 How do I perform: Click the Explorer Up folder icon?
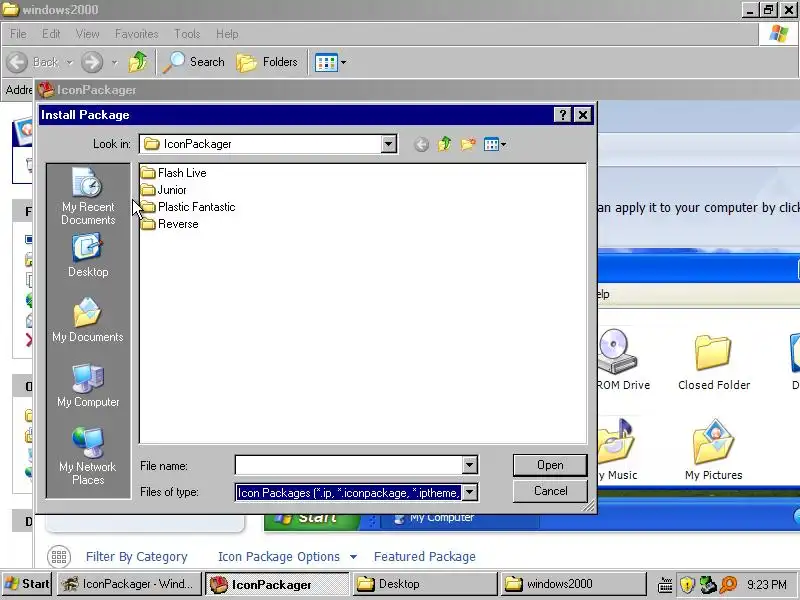(x=137, y=62)
